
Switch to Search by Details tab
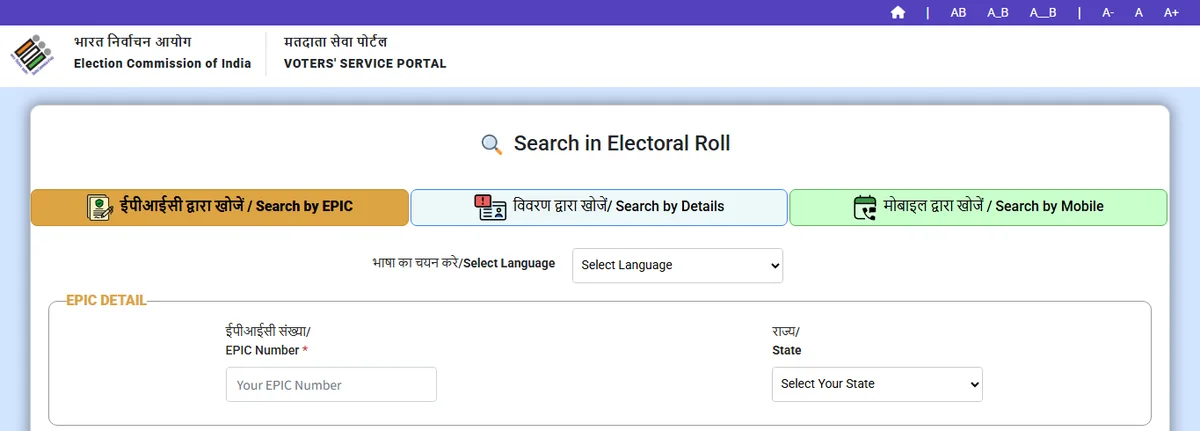[x=599, y=207]
